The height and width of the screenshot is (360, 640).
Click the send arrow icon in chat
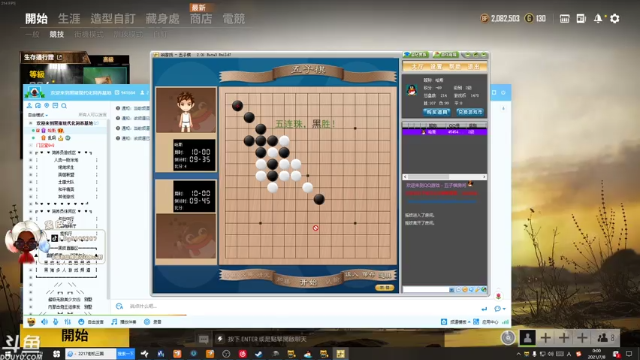pyautogui.click(x=484, y=309)
